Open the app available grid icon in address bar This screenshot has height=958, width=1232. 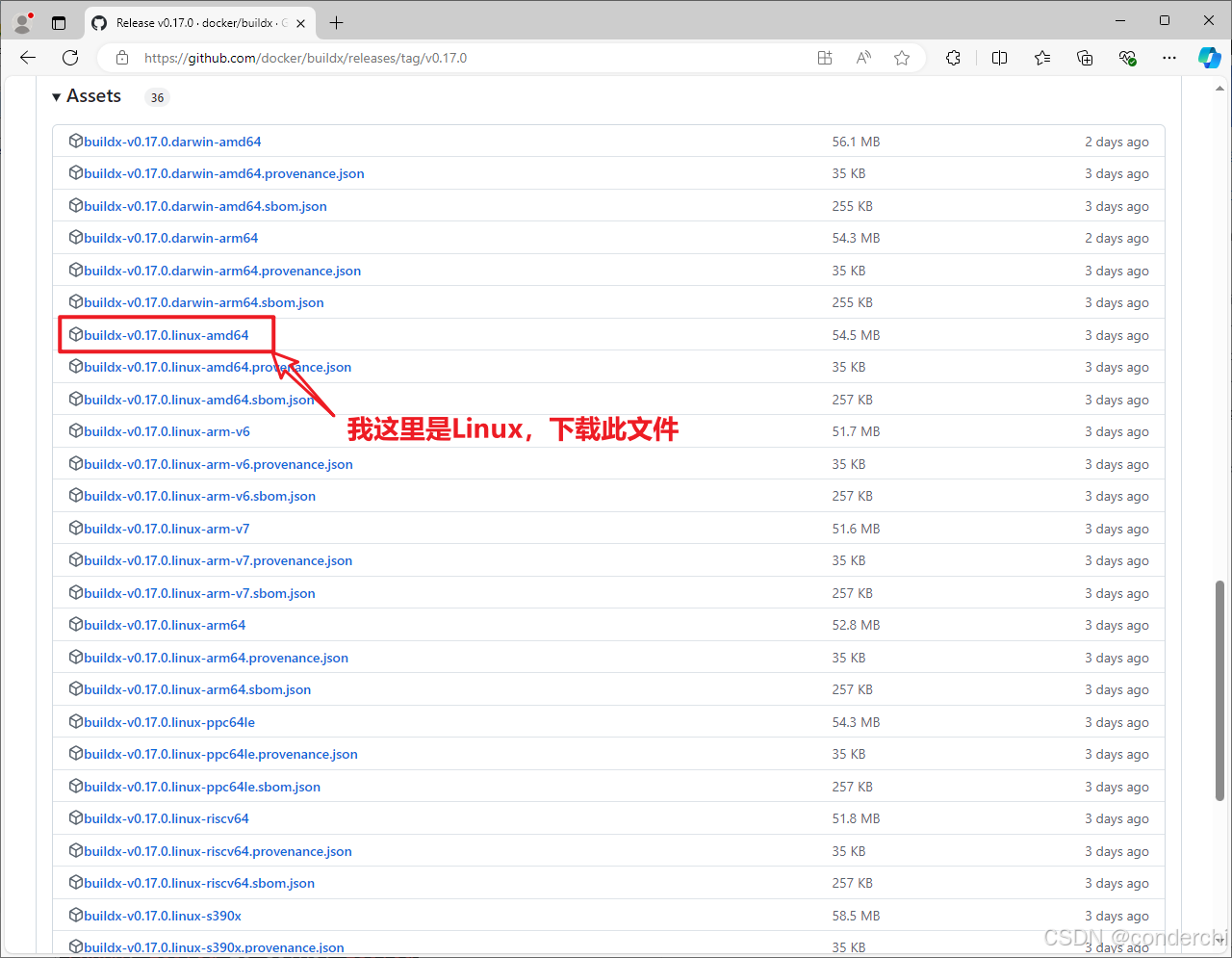point(825,58)
